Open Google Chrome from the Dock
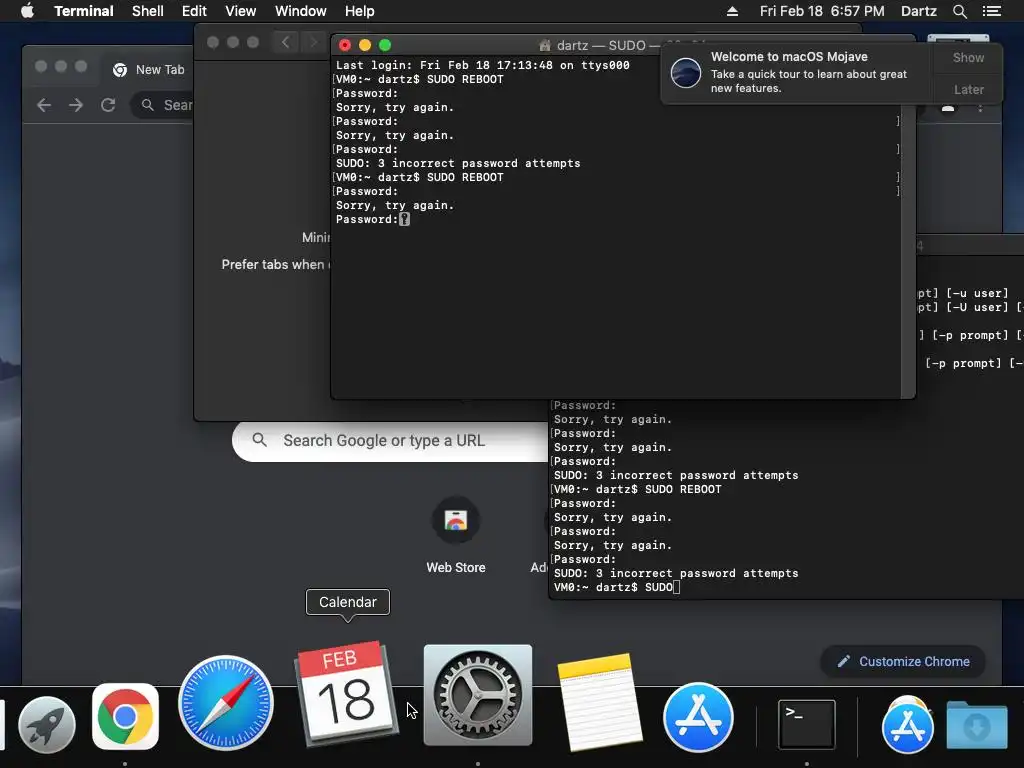Viewport: 1024px width, 768px height. click(125, 717)
